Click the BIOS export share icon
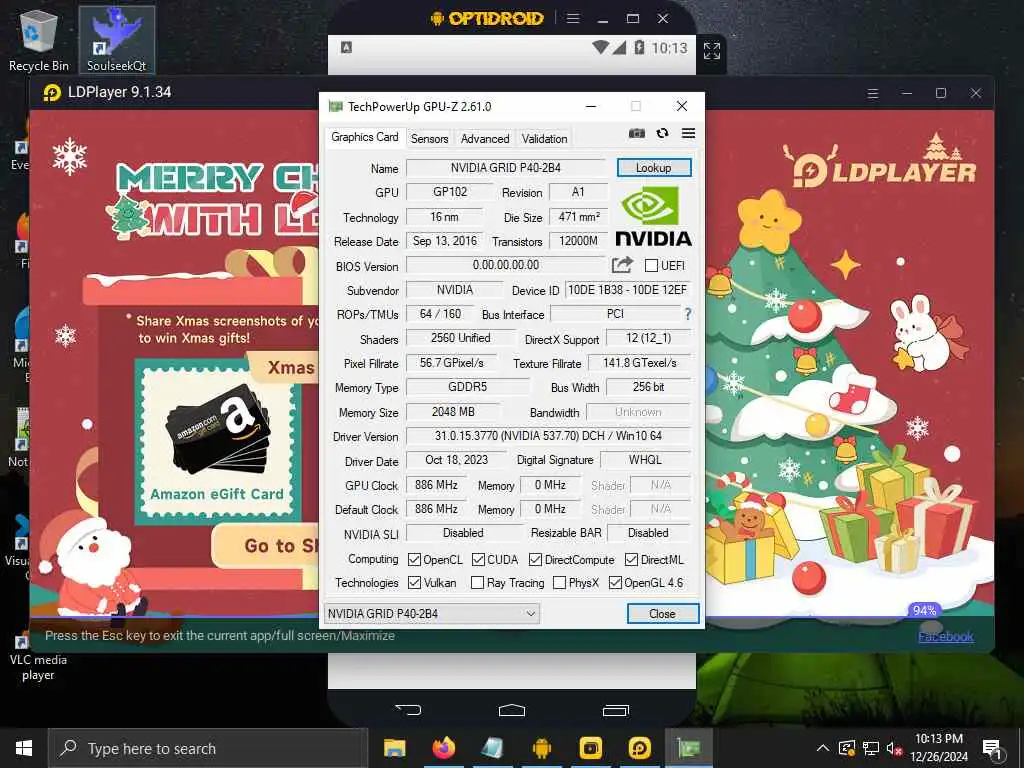This screenshot has height=768, width=1024. click(x=622, y=264)
